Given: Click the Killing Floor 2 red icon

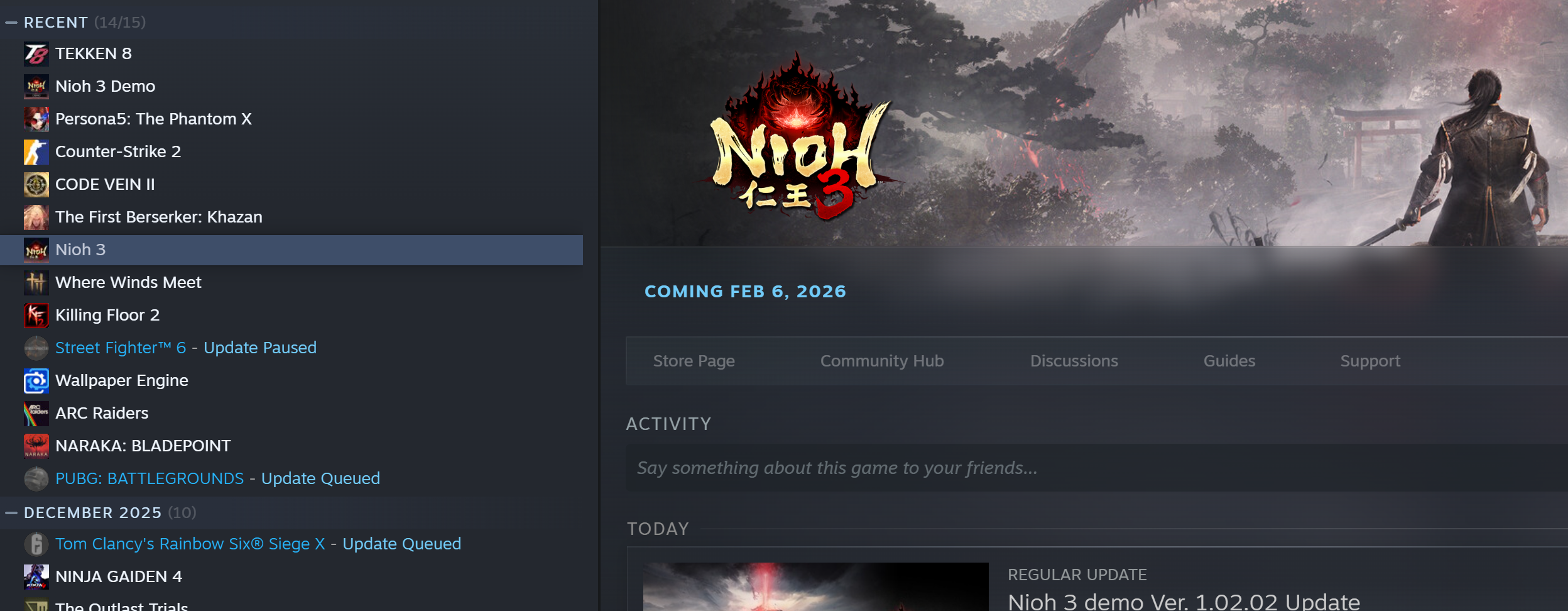Looking at the screenshot, I should [x=36, y=315].
